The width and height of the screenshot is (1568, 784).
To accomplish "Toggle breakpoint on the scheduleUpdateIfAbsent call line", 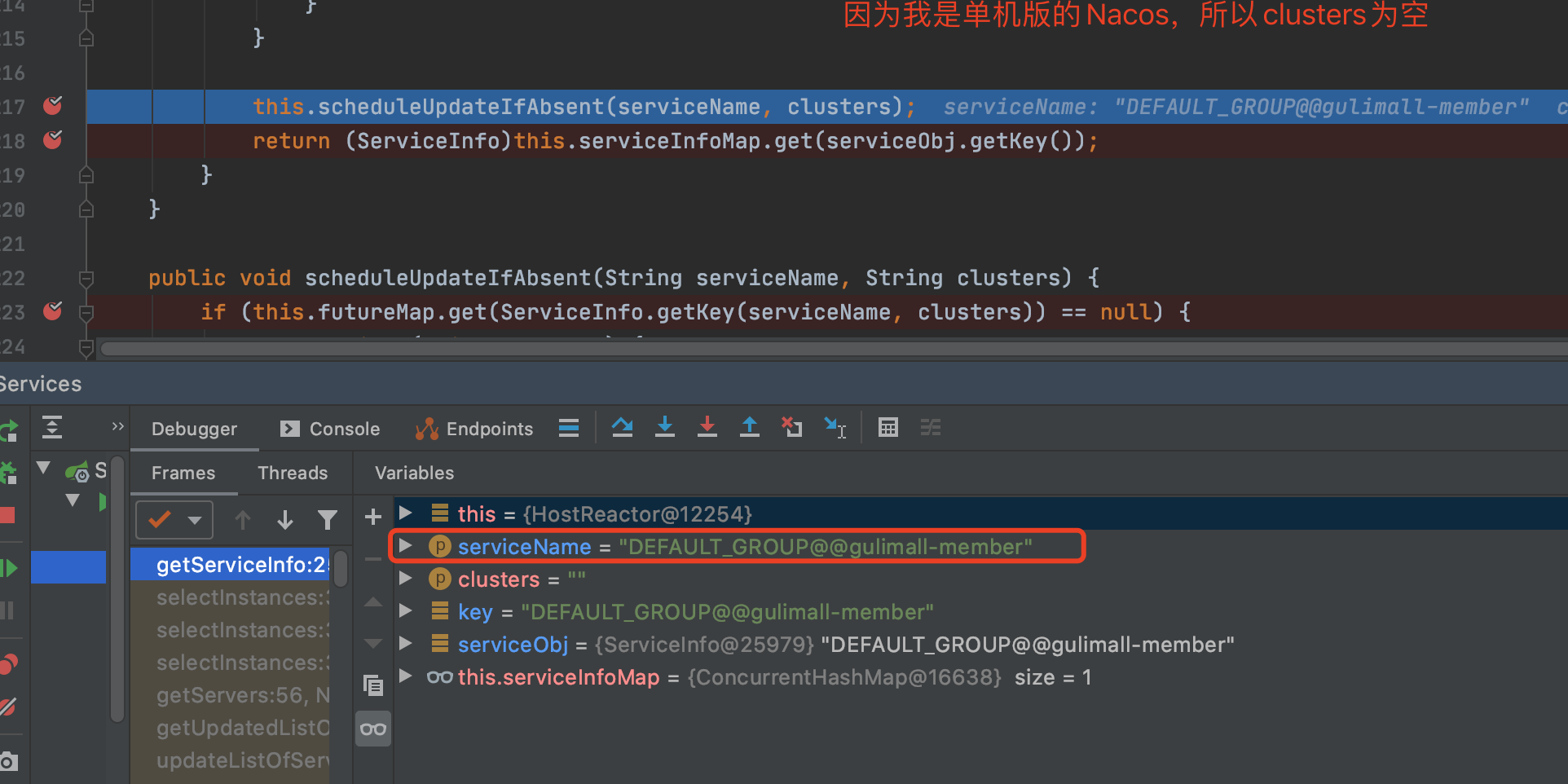I will click(x=53, y=106).
